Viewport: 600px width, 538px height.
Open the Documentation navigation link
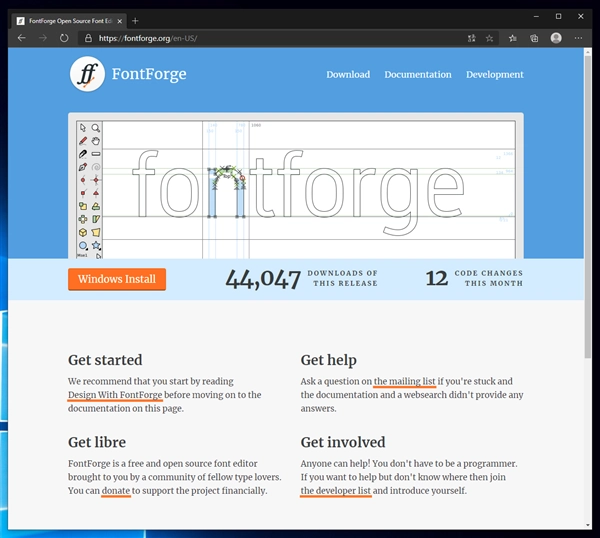(x=418, y=75)
